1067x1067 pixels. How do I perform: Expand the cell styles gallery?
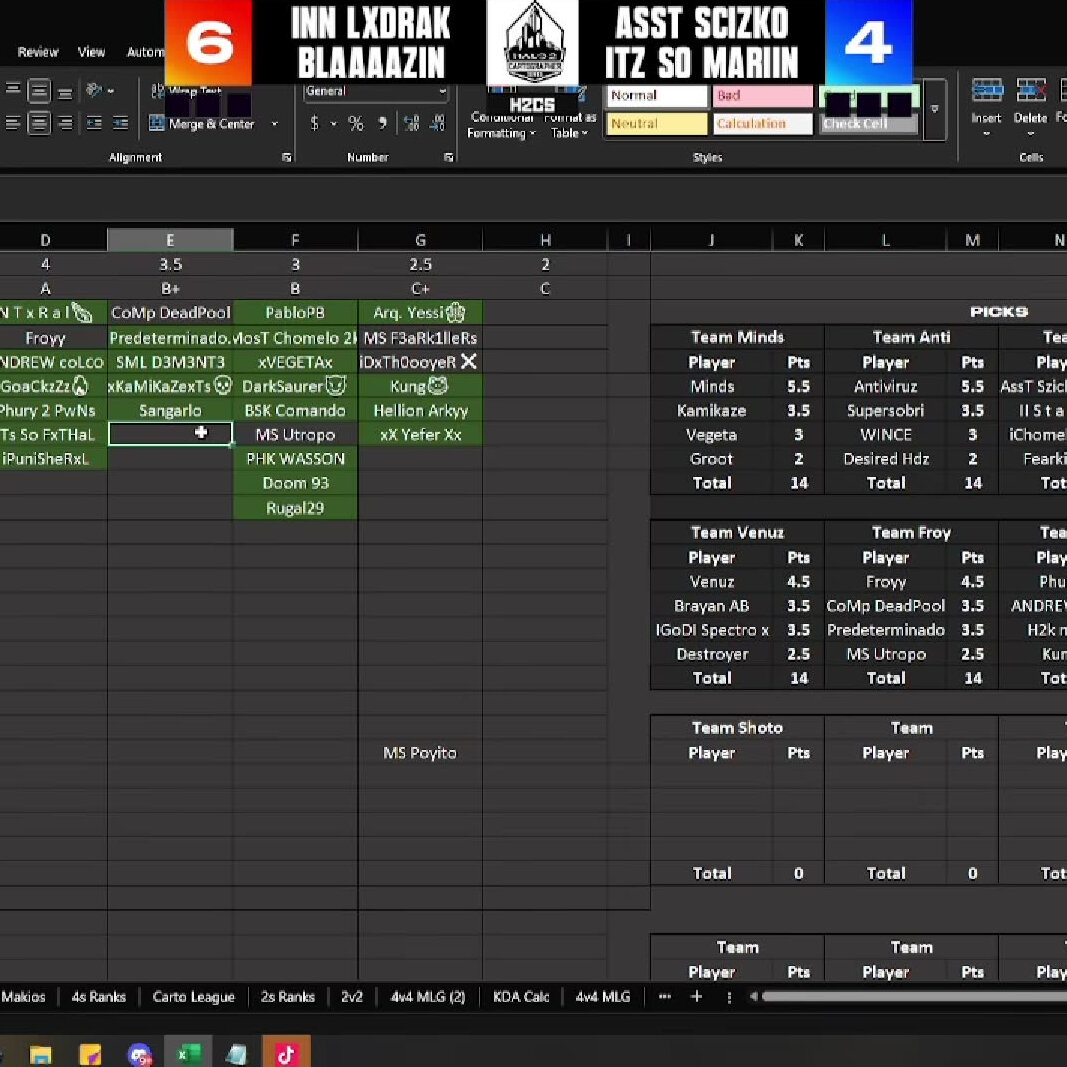point(935,110)
